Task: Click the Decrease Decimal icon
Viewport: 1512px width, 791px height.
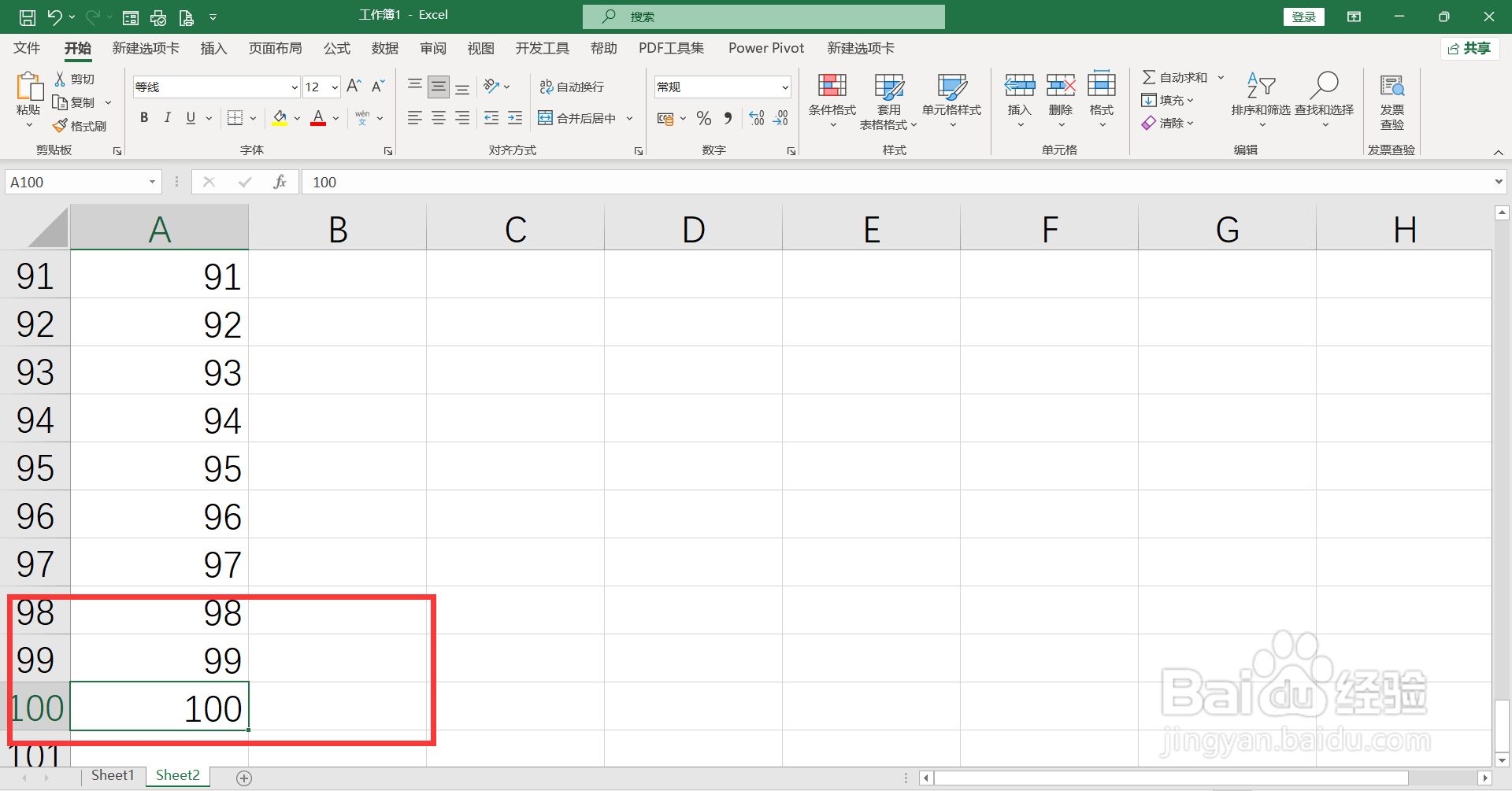Action: tap(780, 118)
